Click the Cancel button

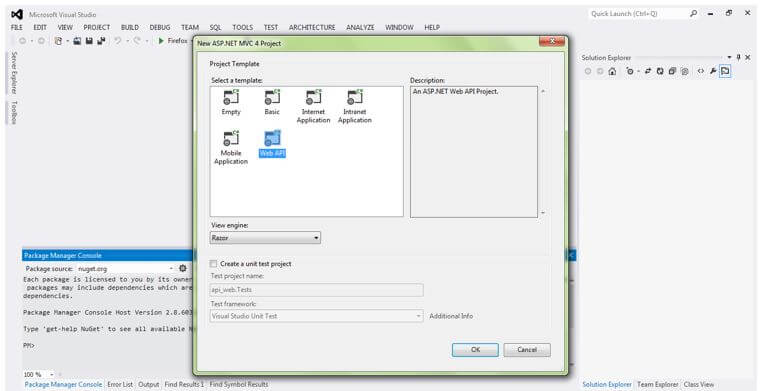pos(527,350)
